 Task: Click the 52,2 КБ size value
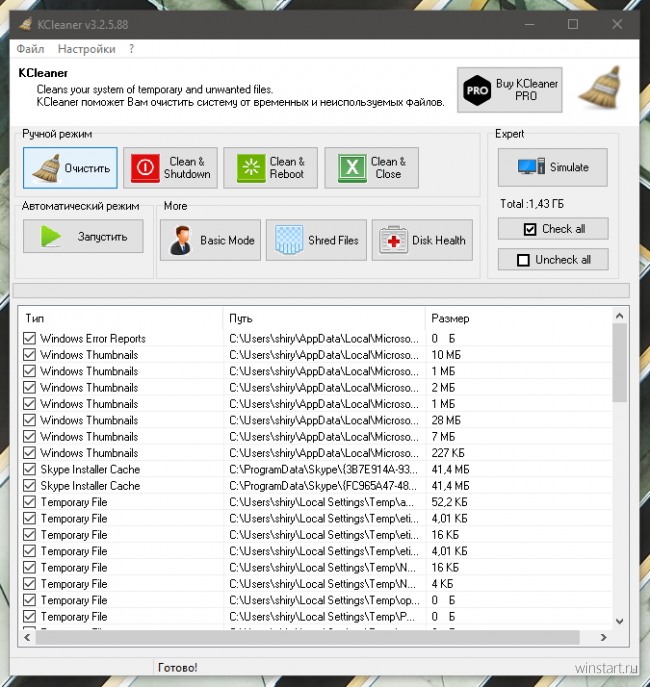tap(449, 502)
